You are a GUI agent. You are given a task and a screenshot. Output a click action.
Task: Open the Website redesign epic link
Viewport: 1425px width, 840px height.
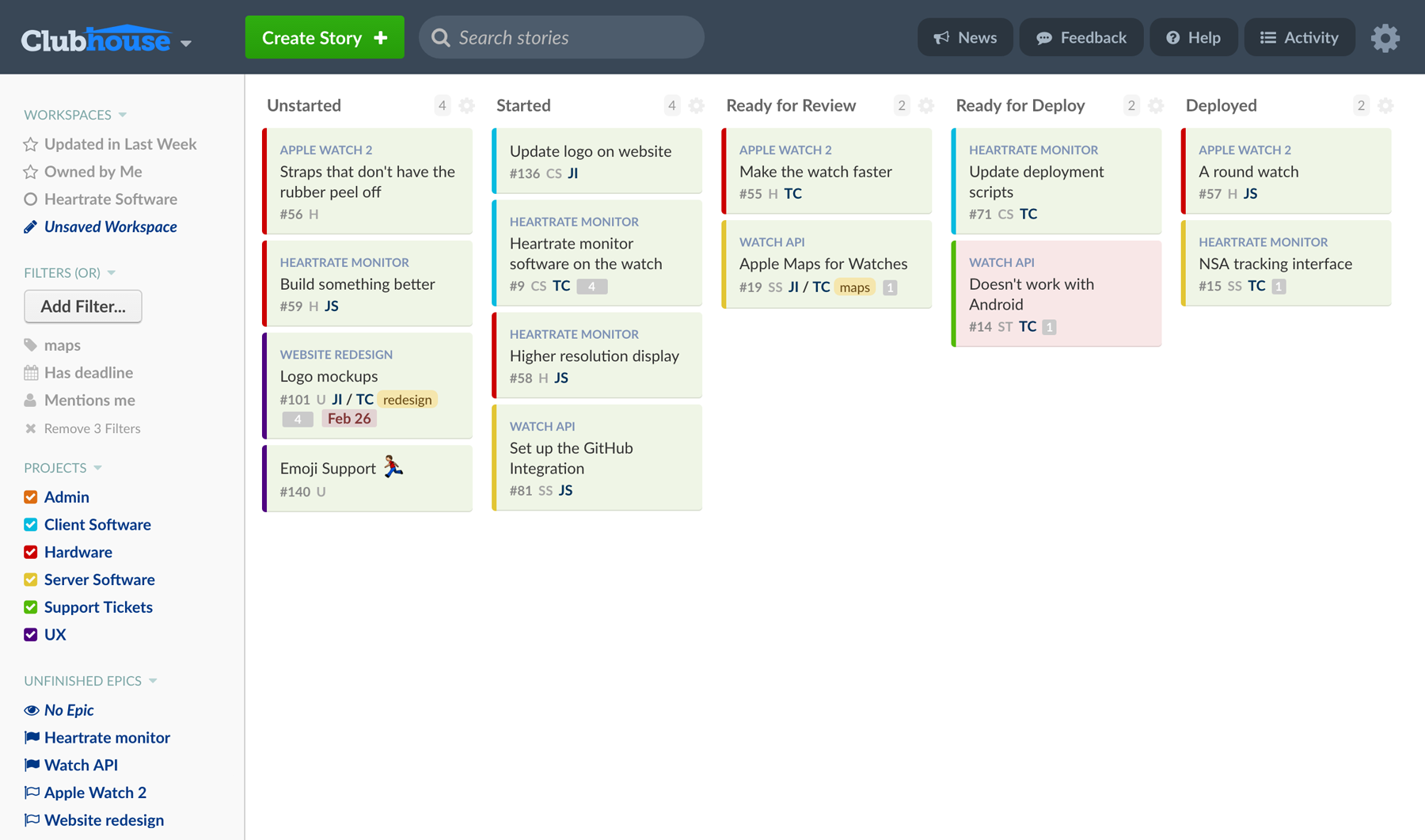104,820
